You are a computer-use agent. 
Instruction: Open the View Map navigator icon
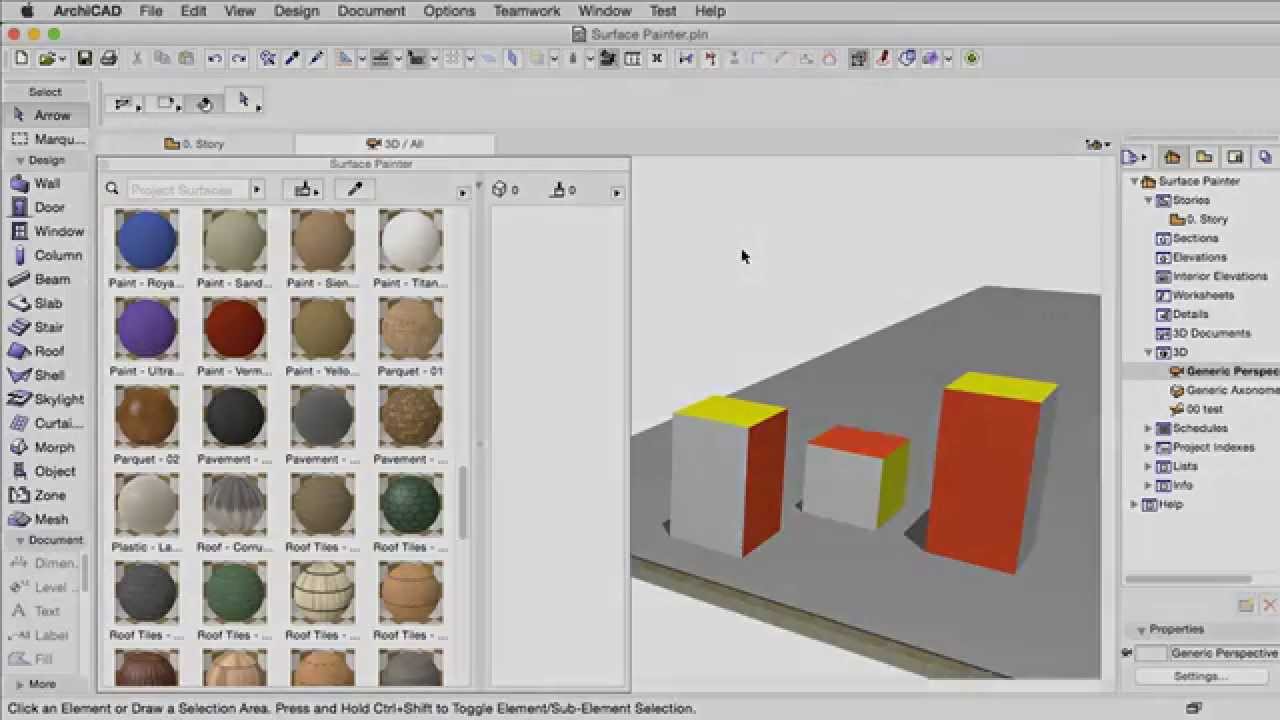pos(1204,157)
